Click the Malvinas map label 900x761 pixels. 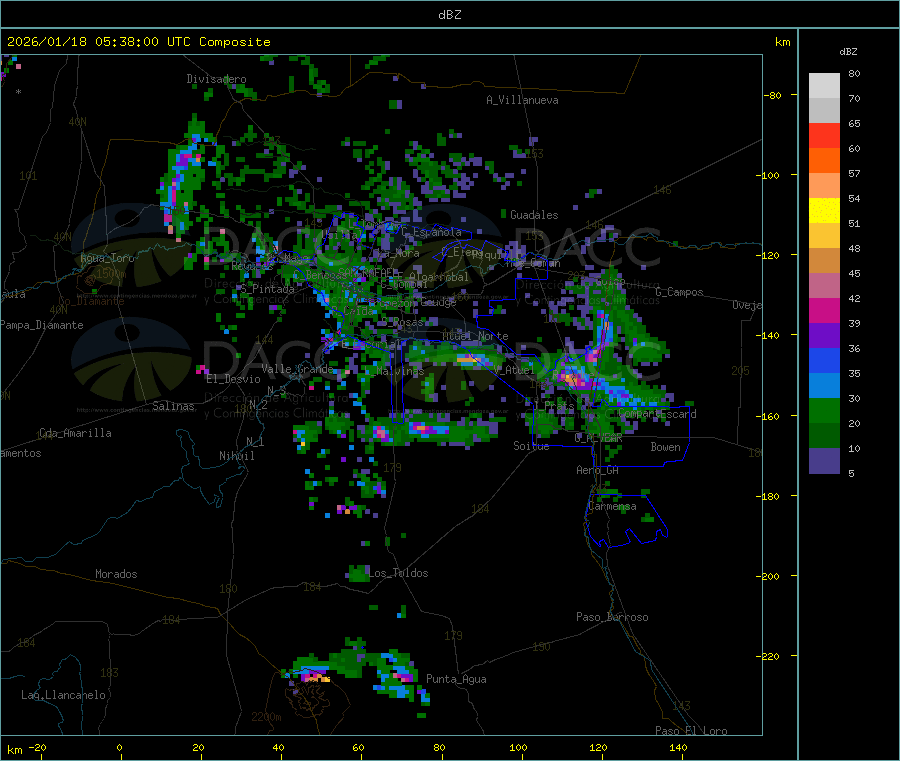pyautogui.click(x=400, y=371)
